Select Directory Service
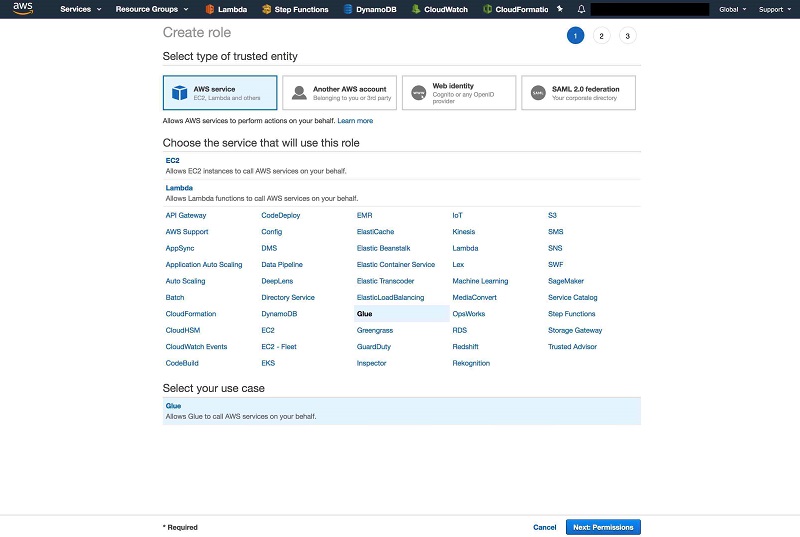The width and height of the screenshot is (800, 537). tap(288, 297)
